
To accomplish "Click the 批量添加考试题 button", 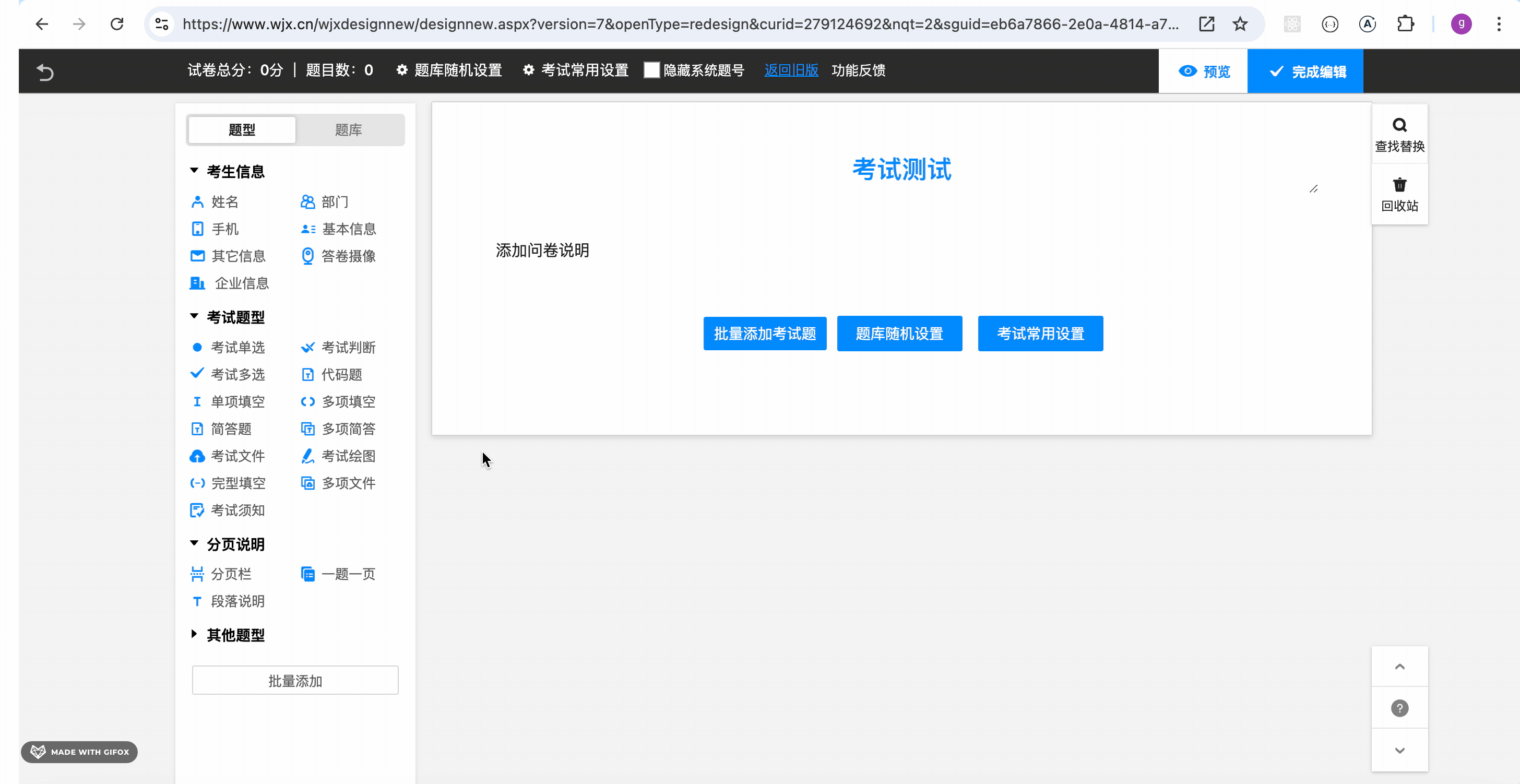I will pyautogui.click(x=764, y=334).
